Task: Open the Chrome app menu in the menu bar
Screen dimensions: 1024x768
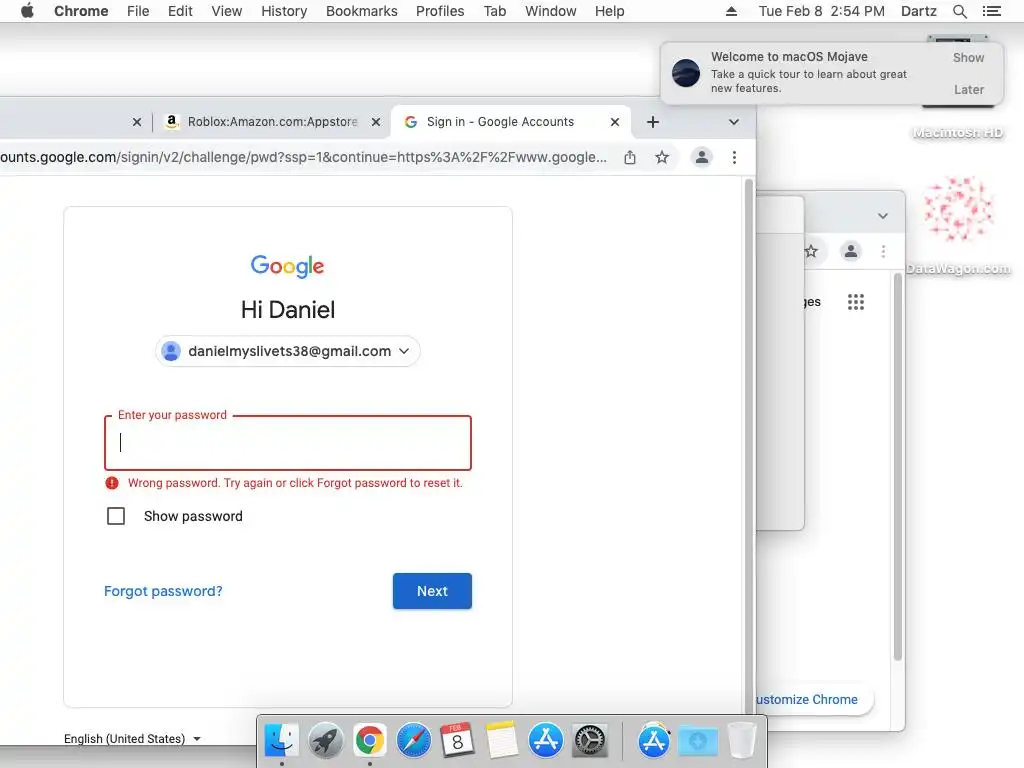Action: click(x=81, y=11)
